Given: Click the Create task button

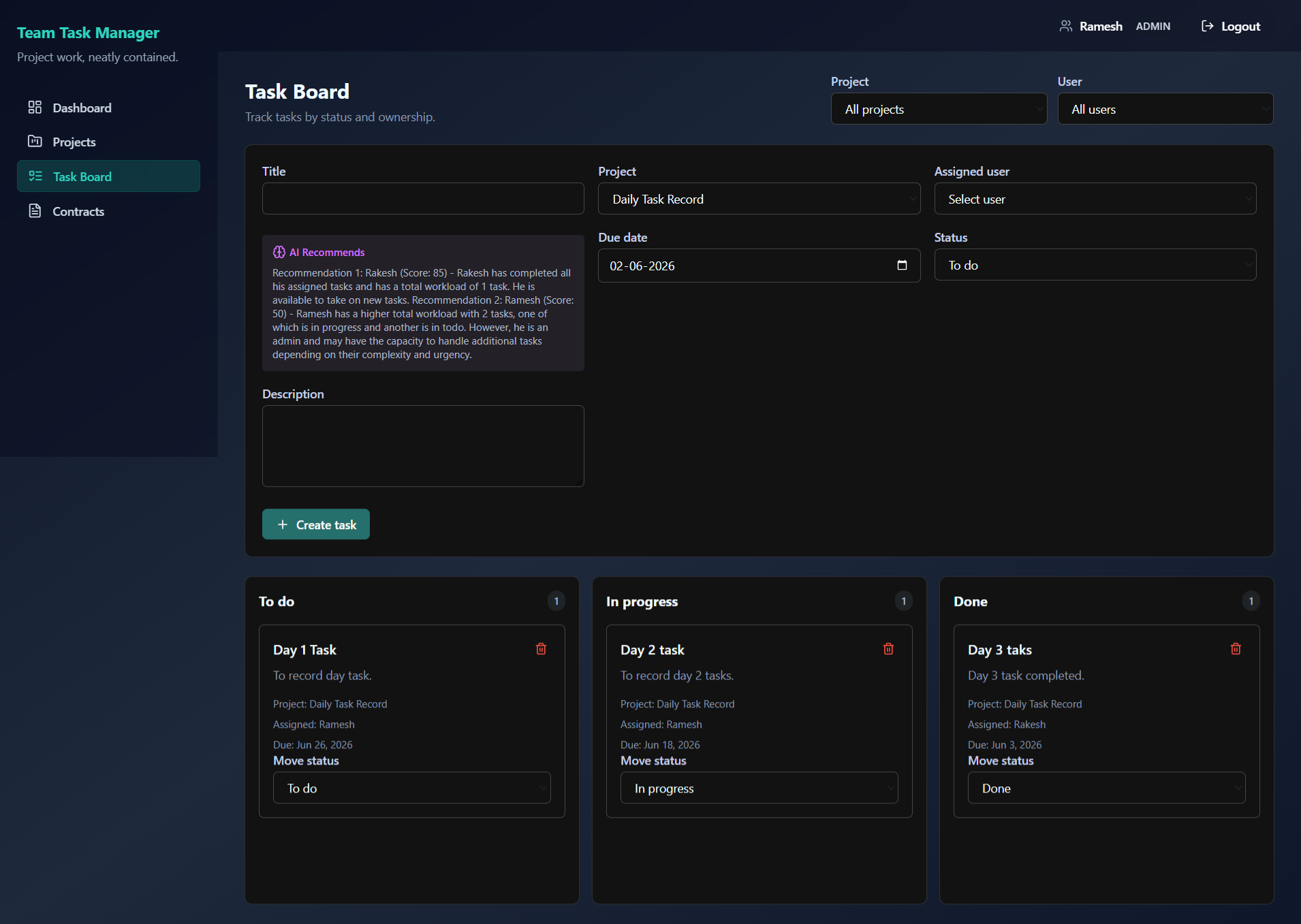Looking at the screenshot, I should point(316,524).
